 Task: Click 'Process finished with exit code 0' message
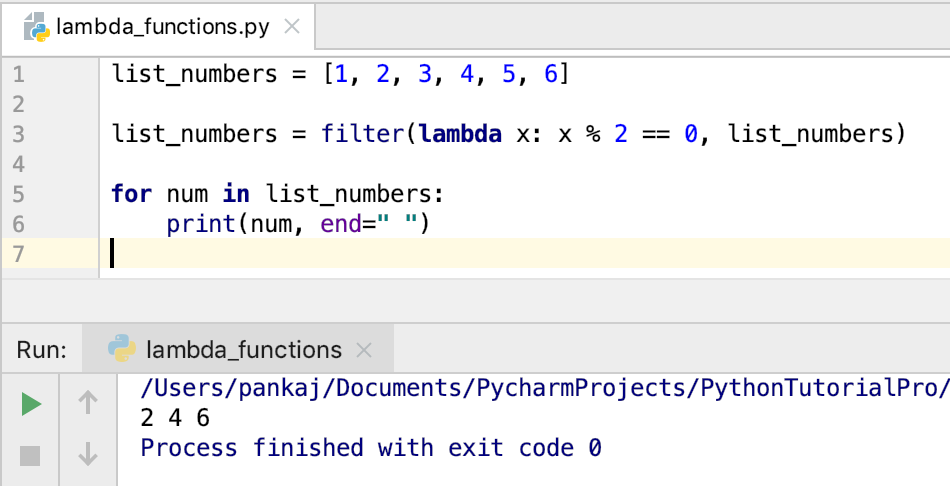(371, 448)
